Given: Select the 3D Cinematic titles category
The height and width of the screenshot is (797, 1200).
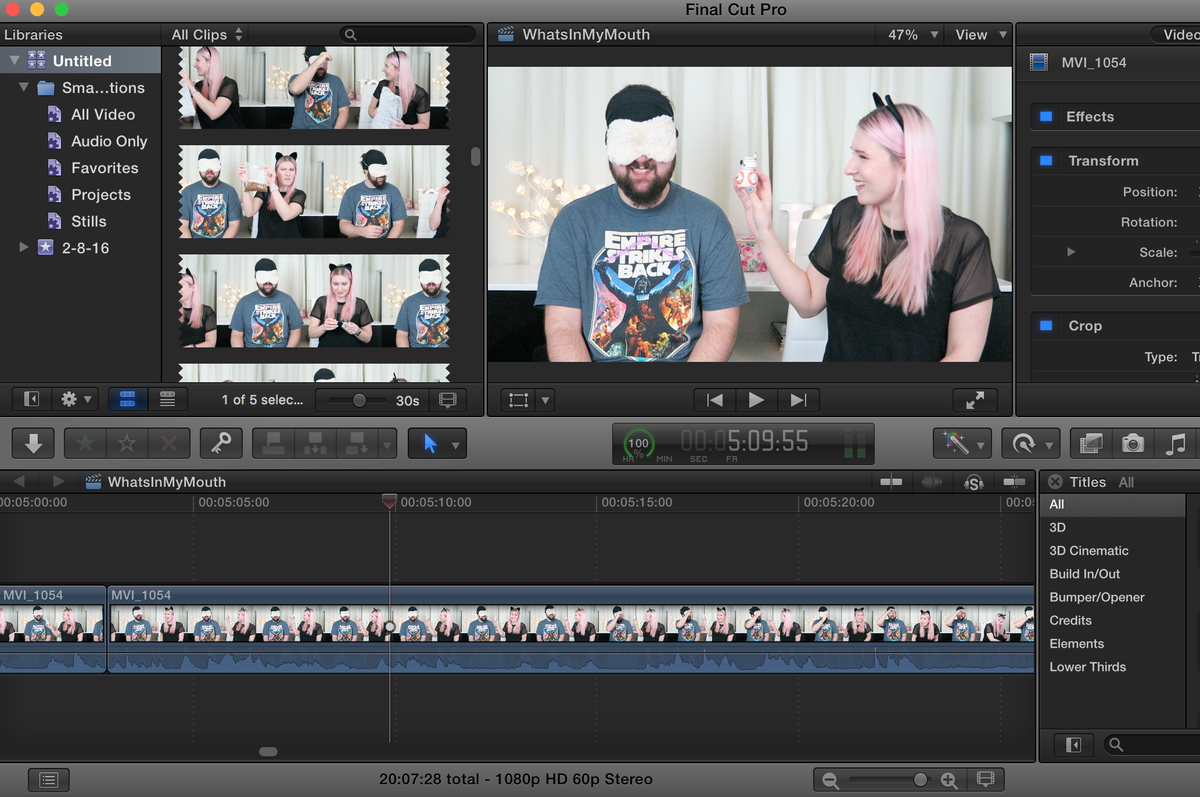Looking at the screenshot, I should 1089,551.
